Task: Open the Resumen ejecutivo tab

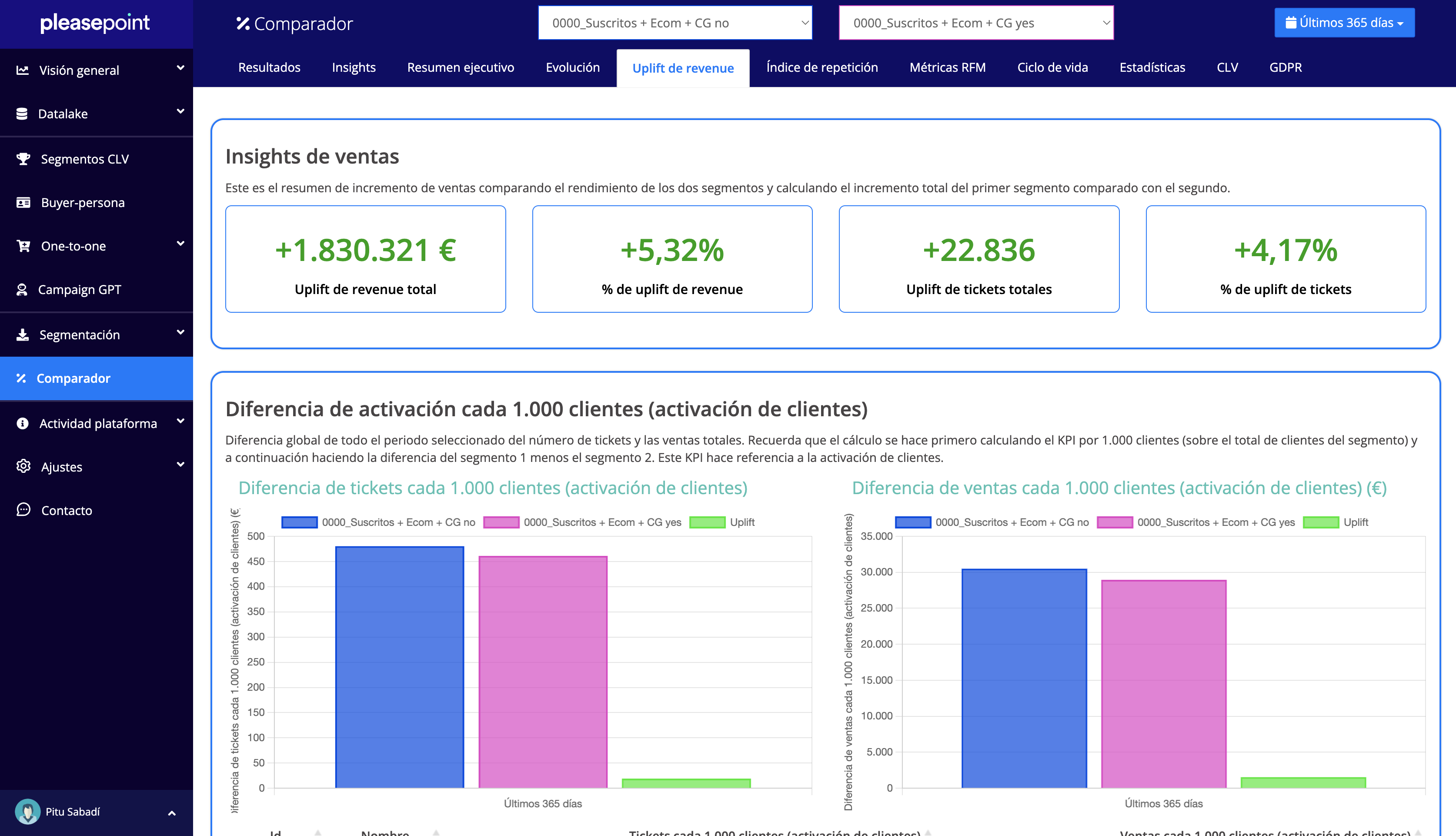Action: (460, 68)
